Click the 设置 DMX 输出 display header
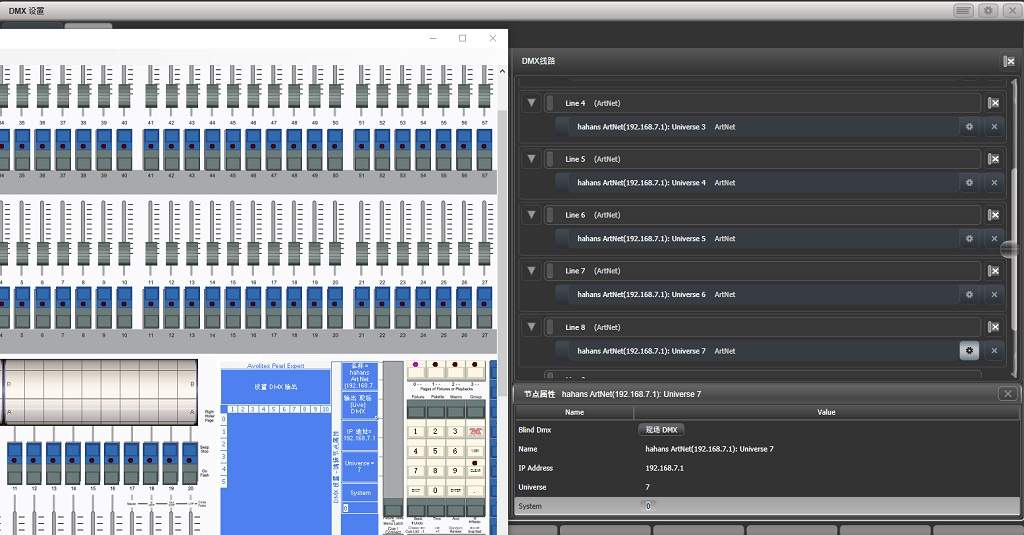 click(276, 387)
